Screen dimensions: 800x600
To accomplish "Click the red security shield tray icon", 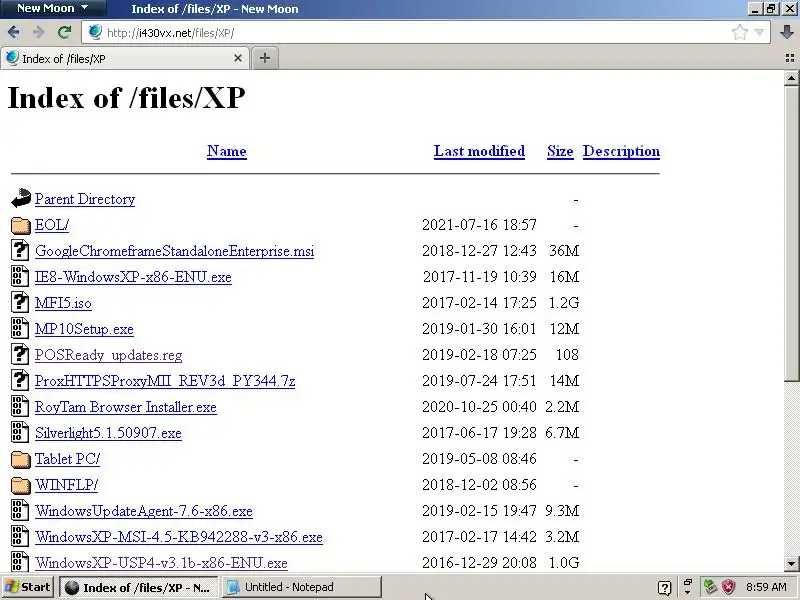I will pyautogui.click(x=729, y=587).
